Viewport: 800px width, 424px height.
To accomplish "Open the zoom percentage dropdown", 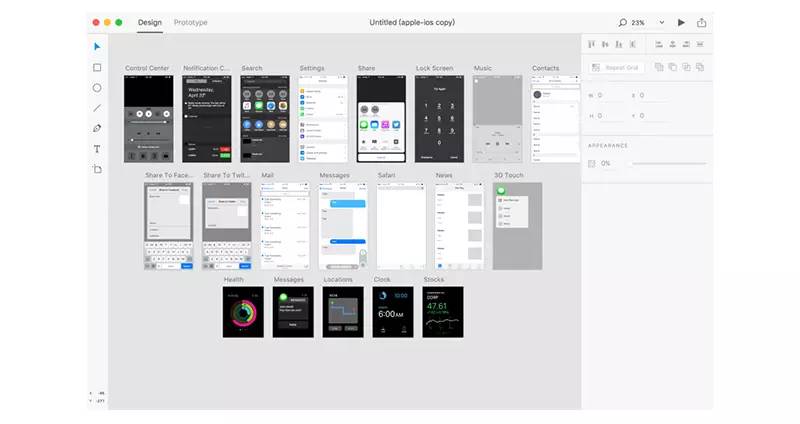I will (x=660, y=22).
